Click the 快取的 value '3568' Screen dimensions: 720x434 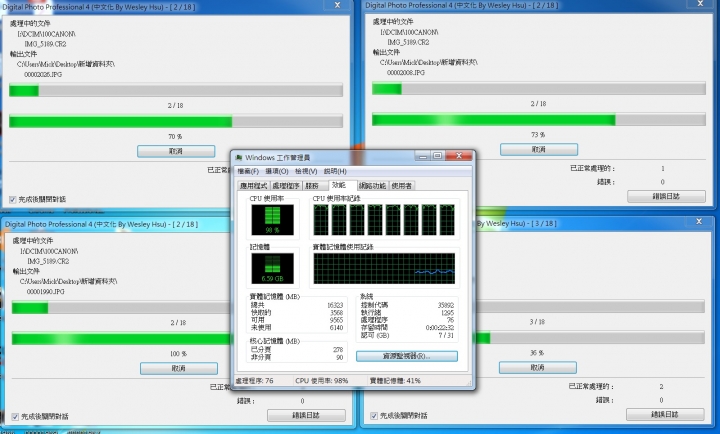pos(337,312)
